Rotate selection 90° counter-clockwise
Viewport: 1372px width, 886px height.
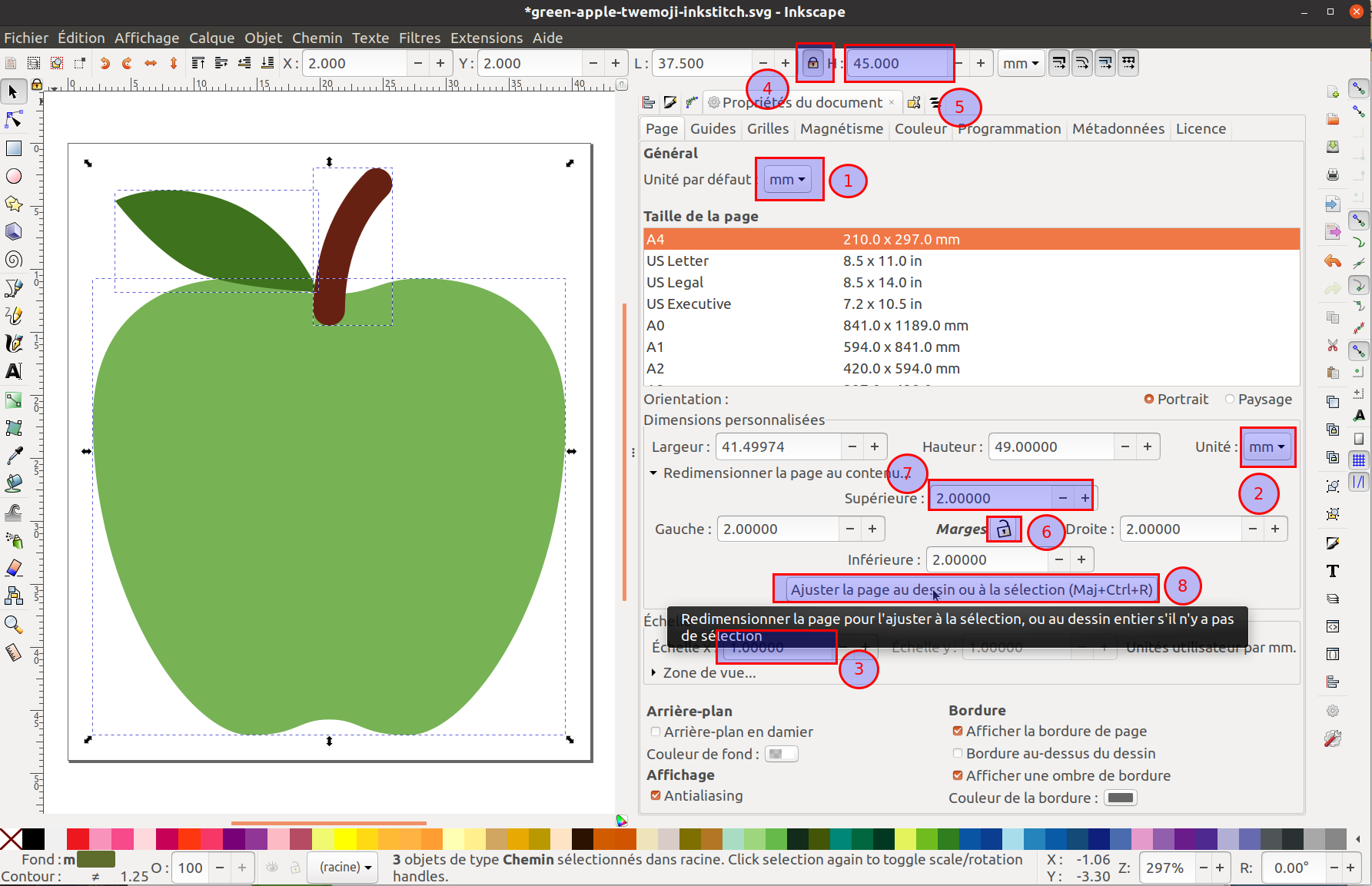tap(105, 63)
